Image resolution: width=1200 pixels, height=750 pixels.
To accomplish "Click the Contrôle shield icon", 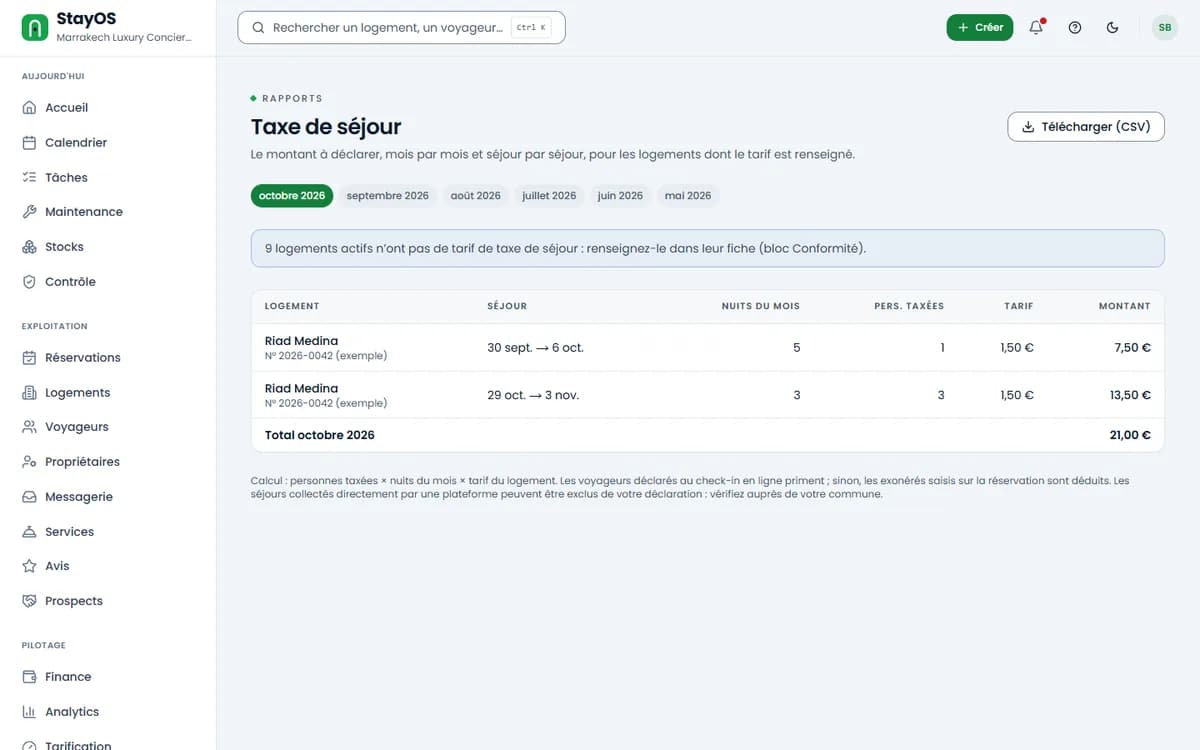I will coord(29,282).
